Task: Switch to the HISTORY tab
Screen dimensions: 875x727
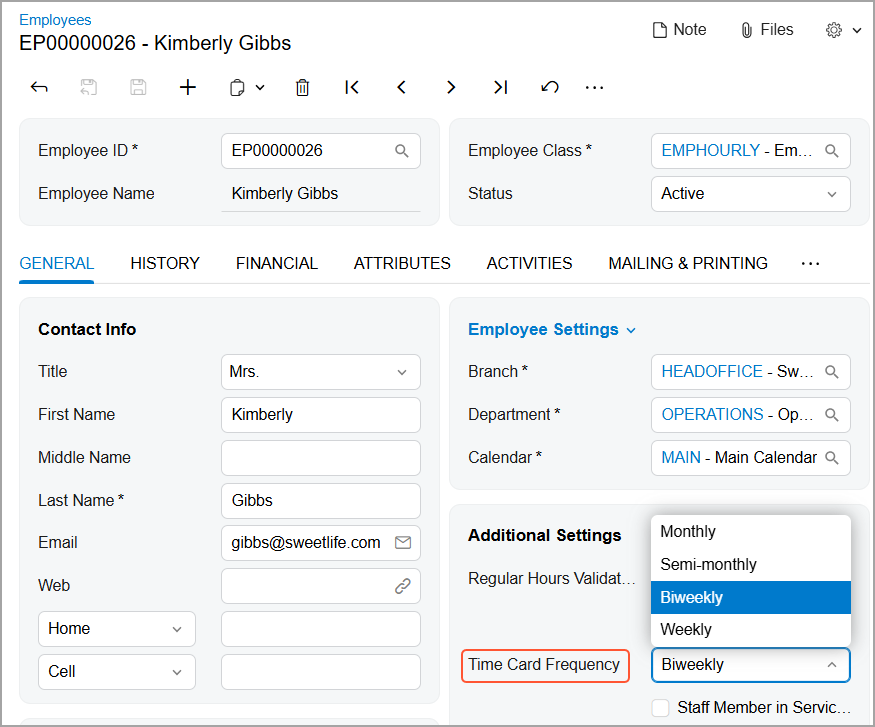Action: pos(165,263)
